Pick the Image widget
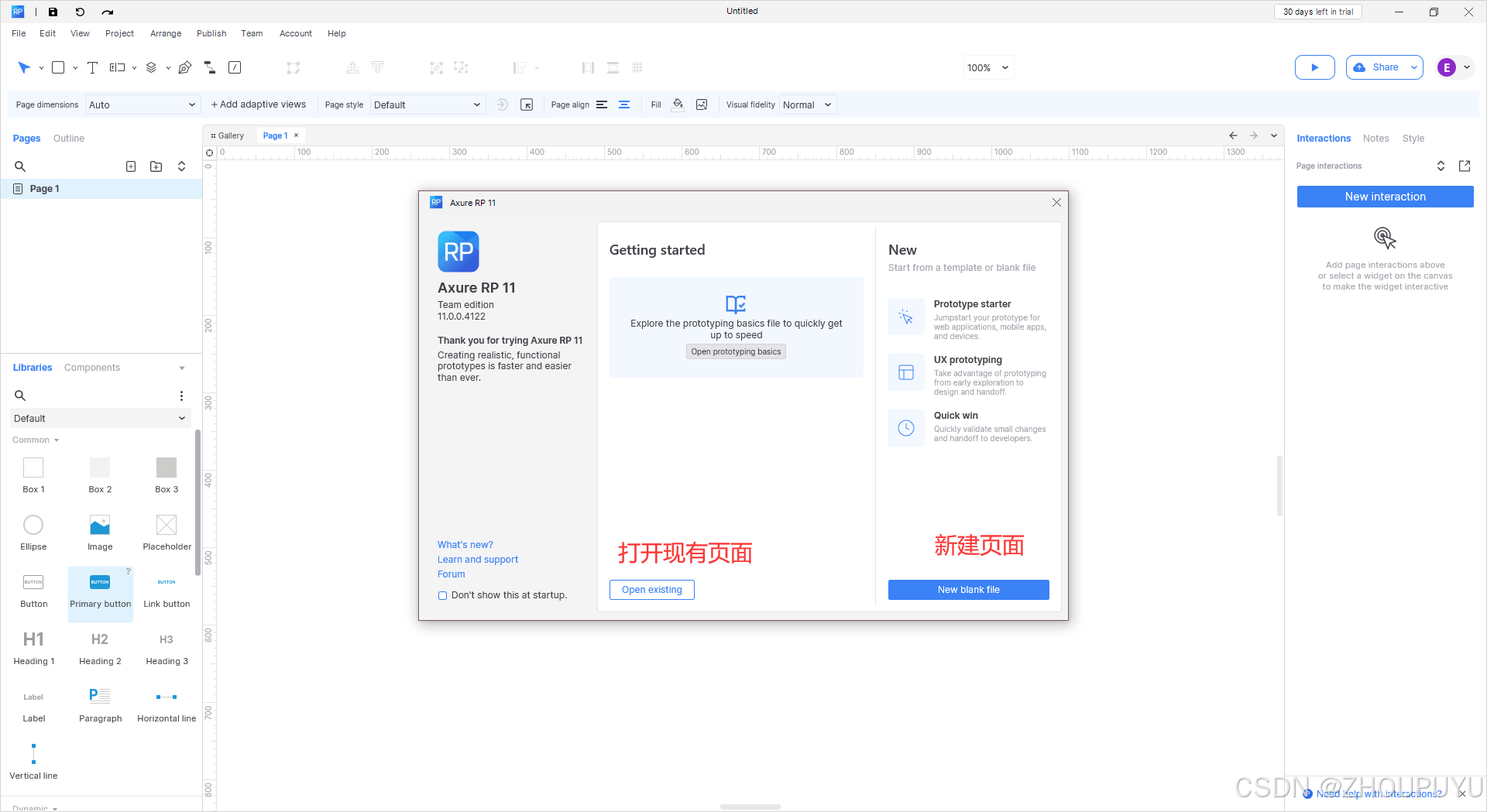 (x=100, y=533)
